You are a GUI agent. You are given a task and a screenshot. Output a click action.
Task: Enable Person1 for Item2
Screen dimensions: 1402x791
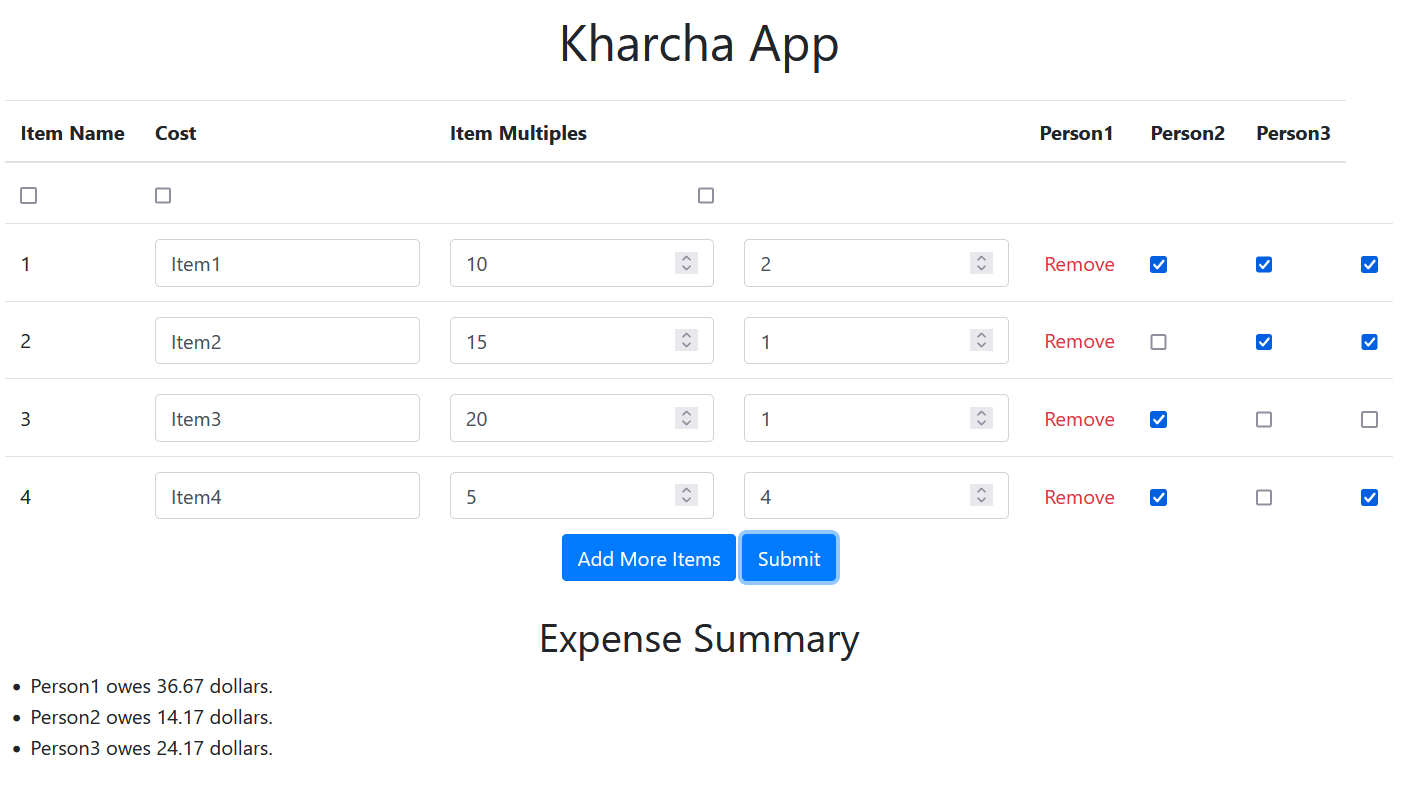[1158, 341]
